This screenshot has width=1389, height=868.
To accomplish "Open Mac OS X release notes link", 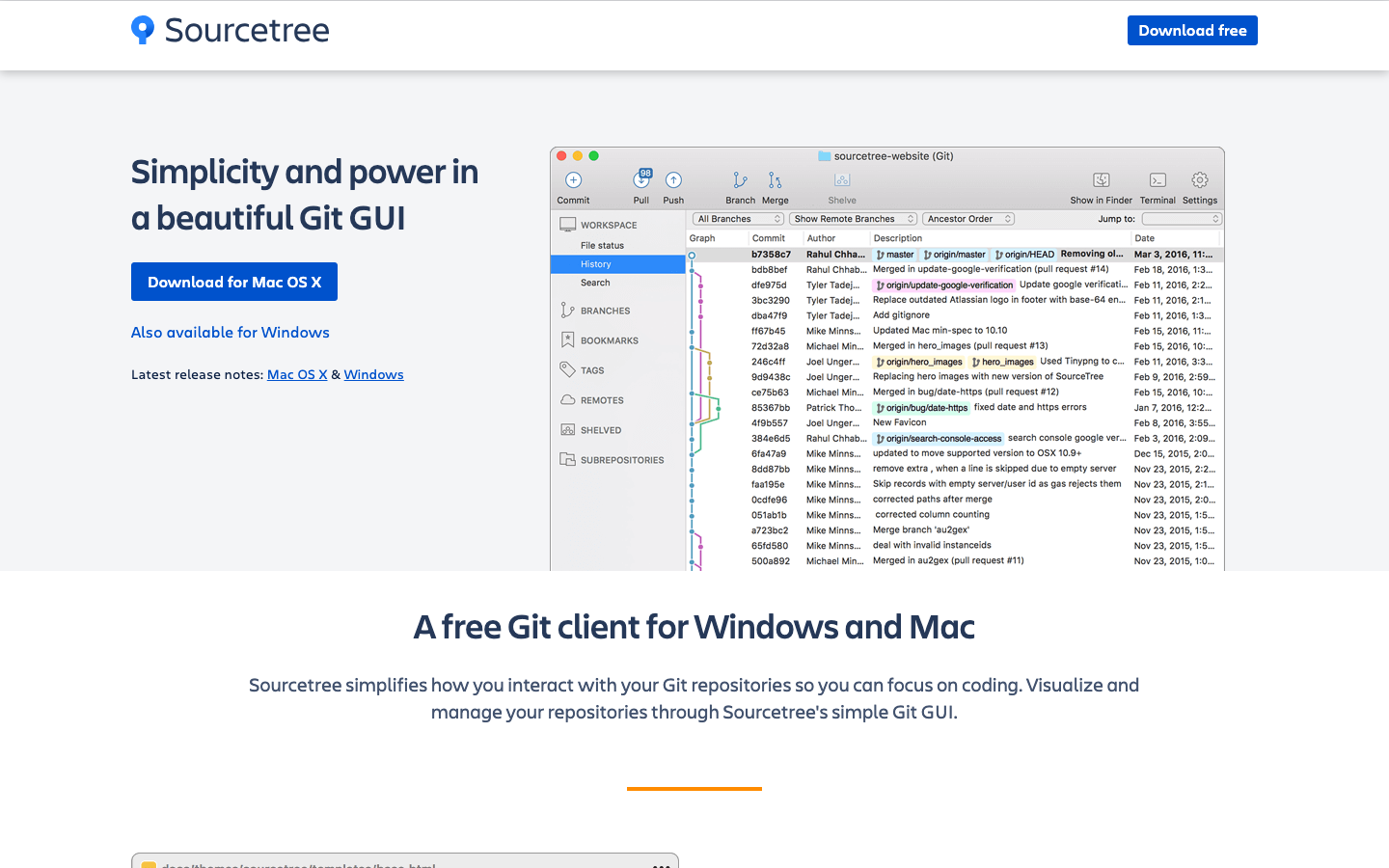I will [x=297, y=374].
